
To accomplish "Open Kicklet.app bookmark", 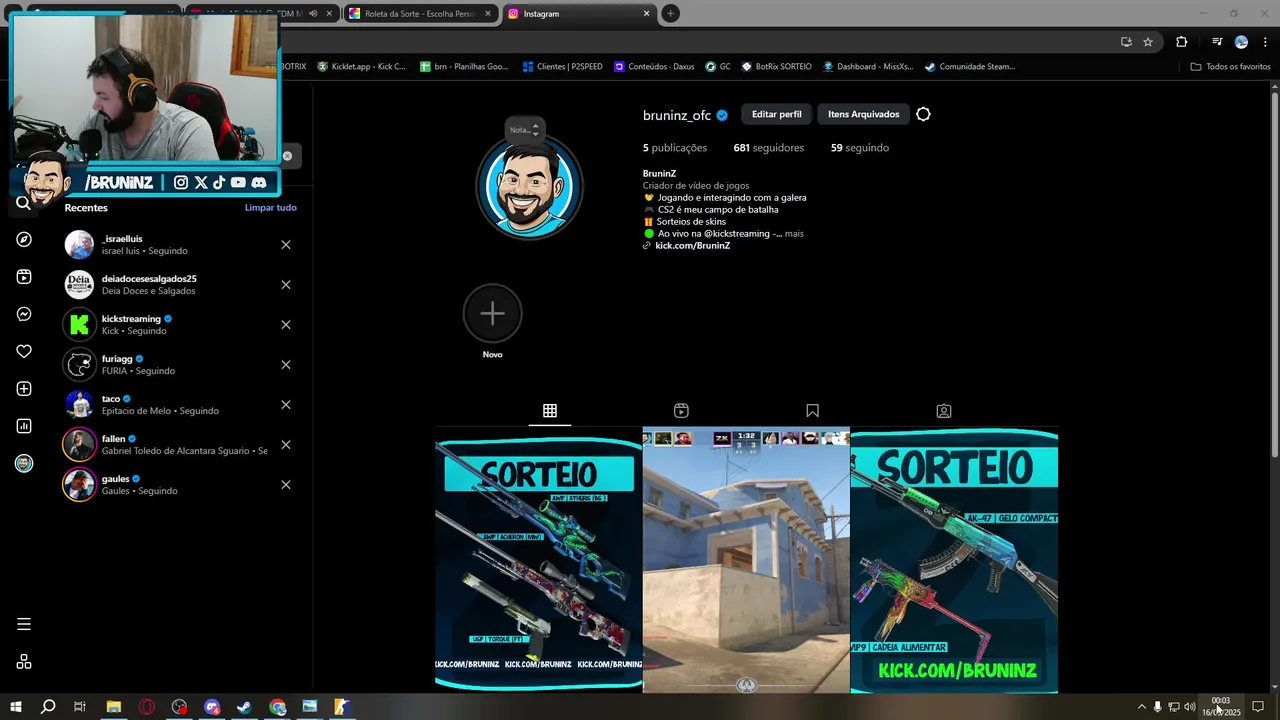I will 361,67.
